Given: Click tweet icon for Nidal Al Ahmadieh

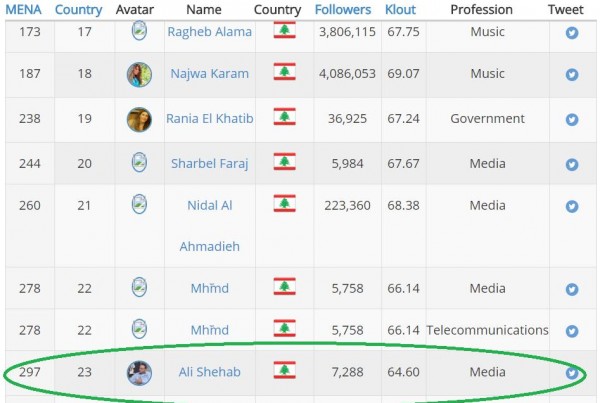Looking at the screenshot, I should pos(572,206).
